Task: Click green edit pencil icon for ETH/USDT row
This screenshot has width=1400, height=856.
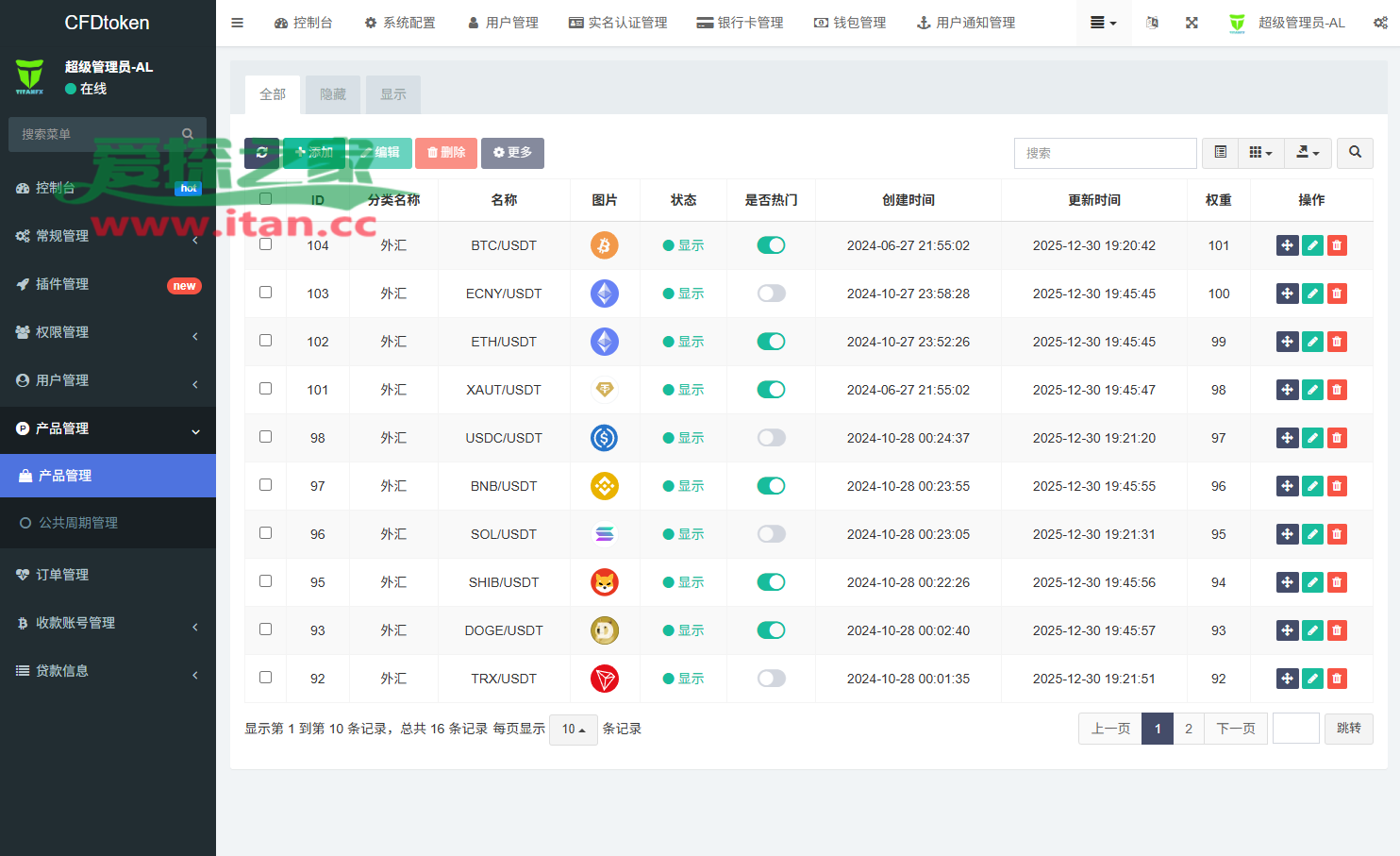Action: [x=1312, y=342]
